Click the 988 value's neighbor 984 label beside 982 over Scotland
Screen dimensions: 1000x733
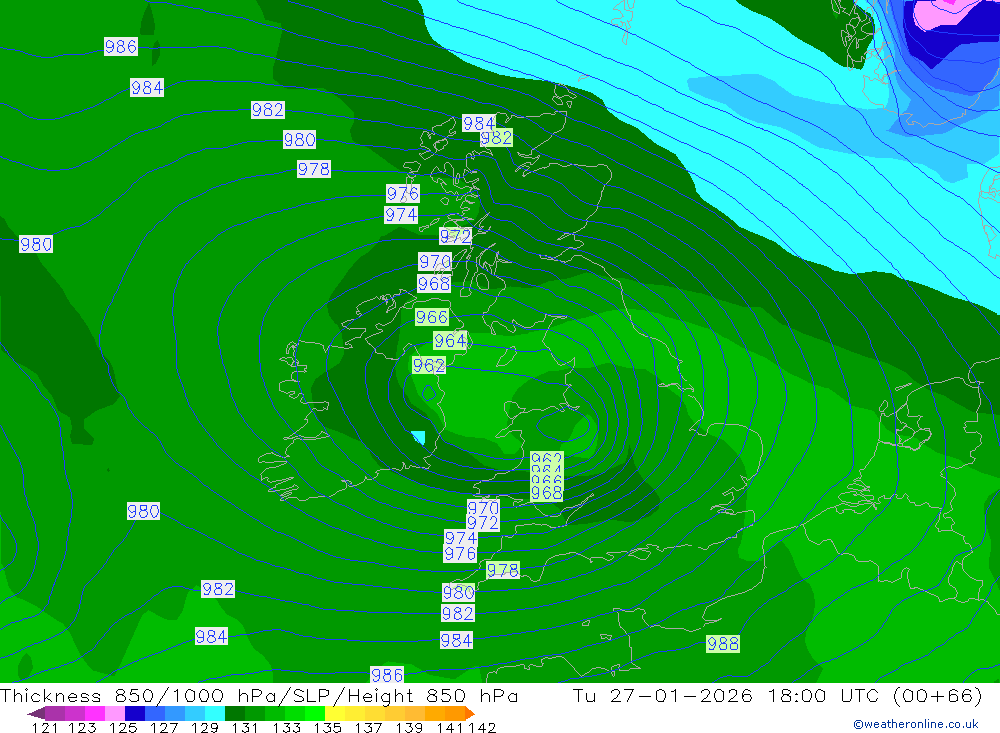479,123
